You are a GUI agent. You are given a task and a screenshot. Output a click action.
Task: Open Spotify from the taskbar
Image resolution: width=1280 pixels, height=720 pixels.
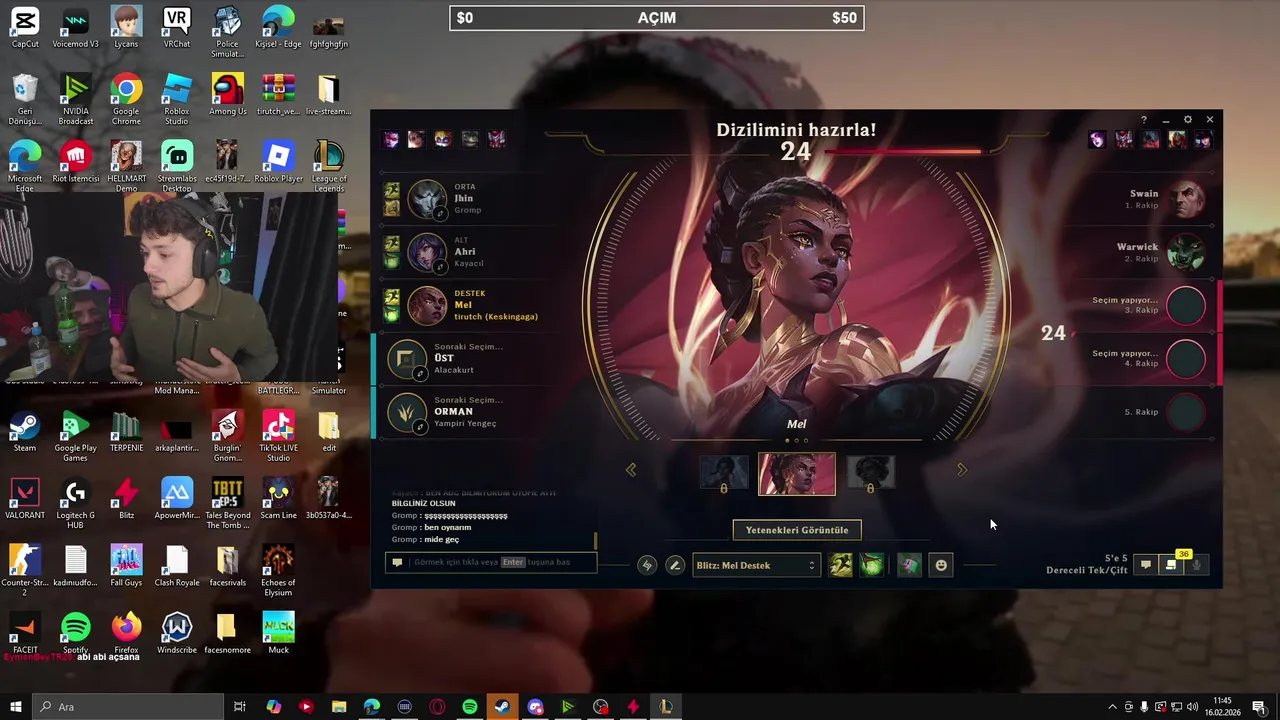tap(470, 707)
